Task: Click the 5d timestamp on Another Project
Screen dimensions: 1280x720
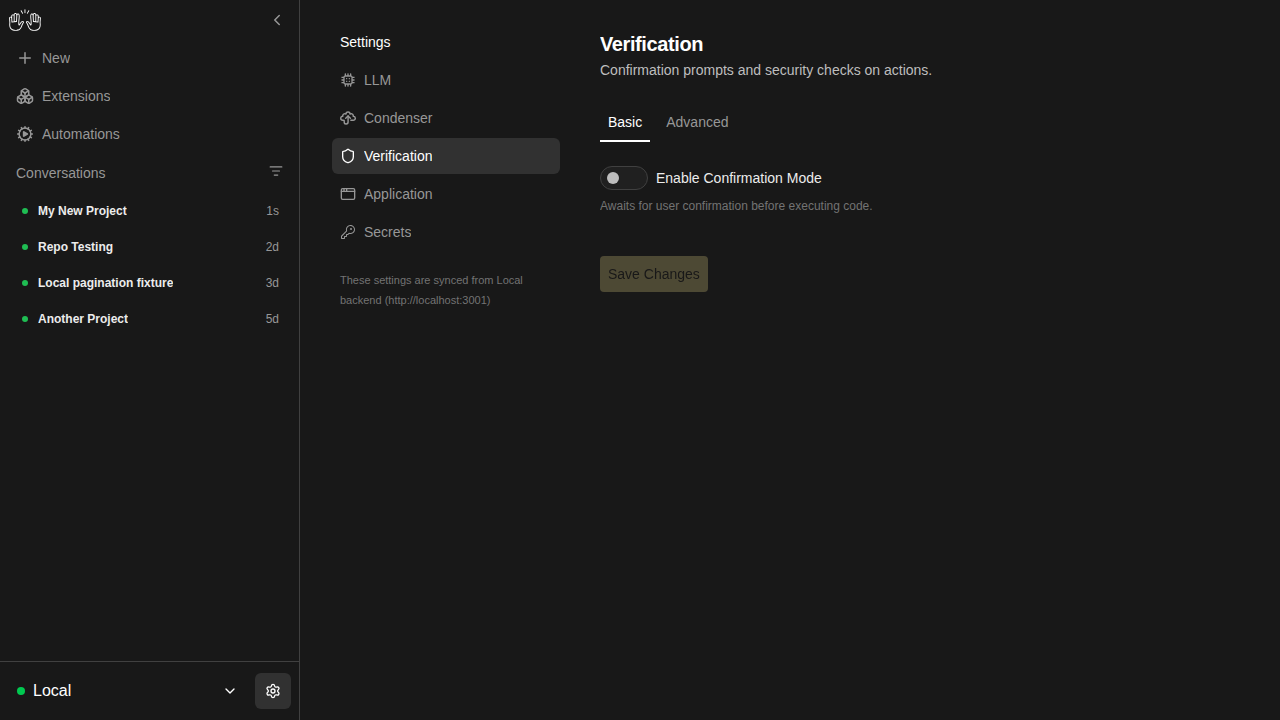Action: coord(272,319)
